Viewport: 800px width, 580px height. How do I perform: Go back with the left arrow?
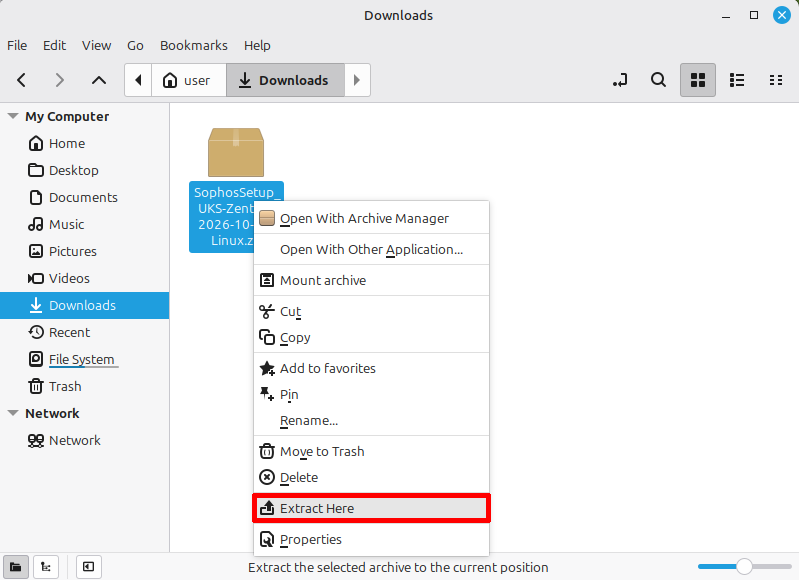point(21,80)
